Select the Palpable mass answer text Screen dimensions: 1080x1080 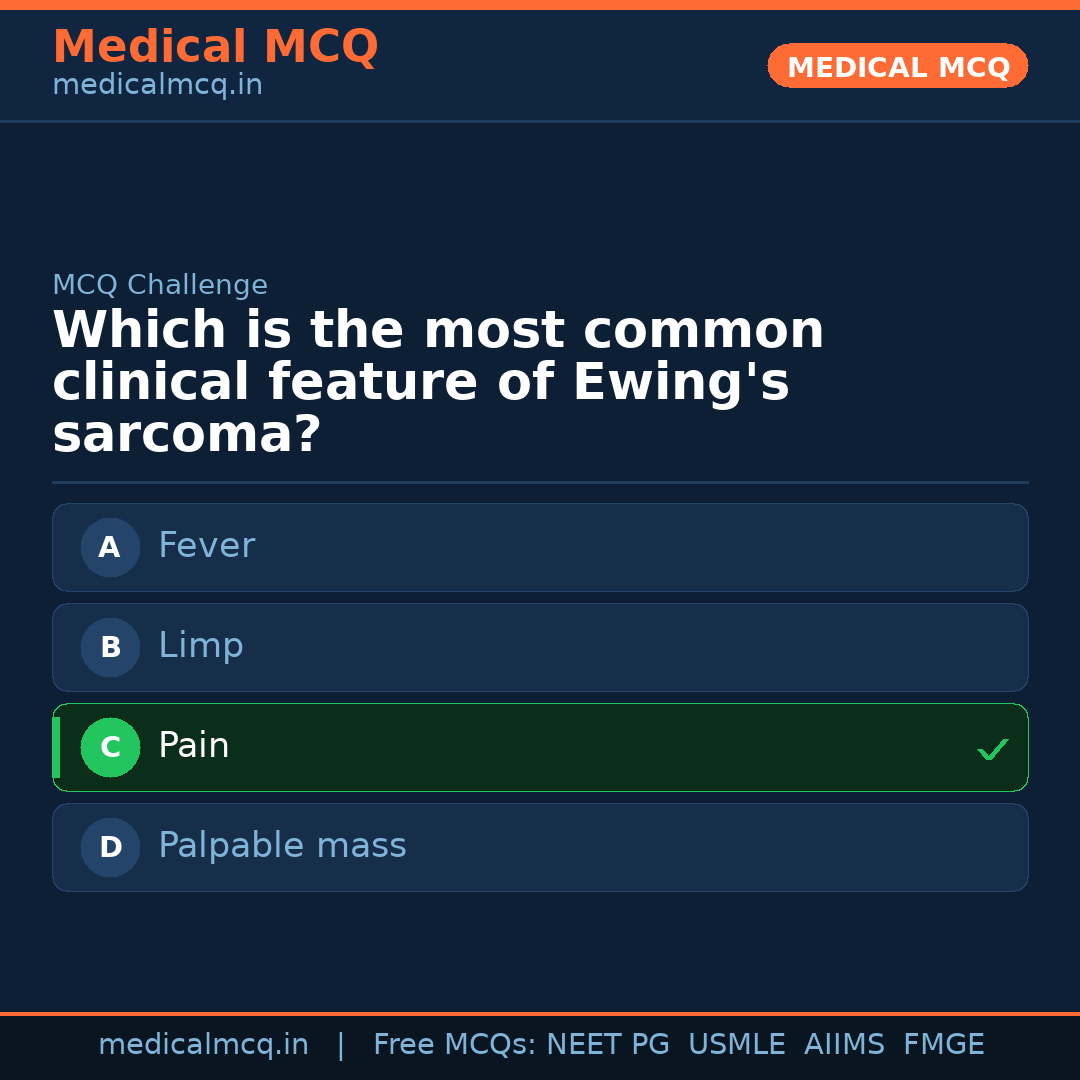point(282,846)
